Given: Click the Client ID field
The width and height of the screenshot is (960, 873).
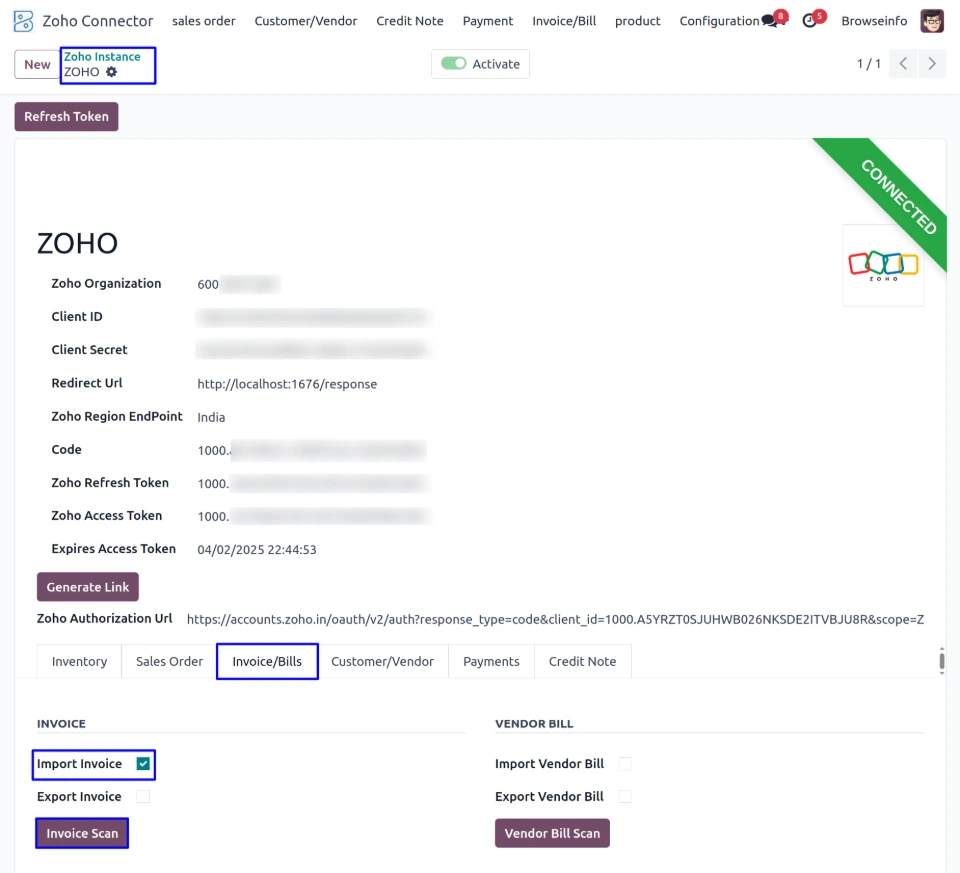Looking at the screenshot, I should pos(313,317).
